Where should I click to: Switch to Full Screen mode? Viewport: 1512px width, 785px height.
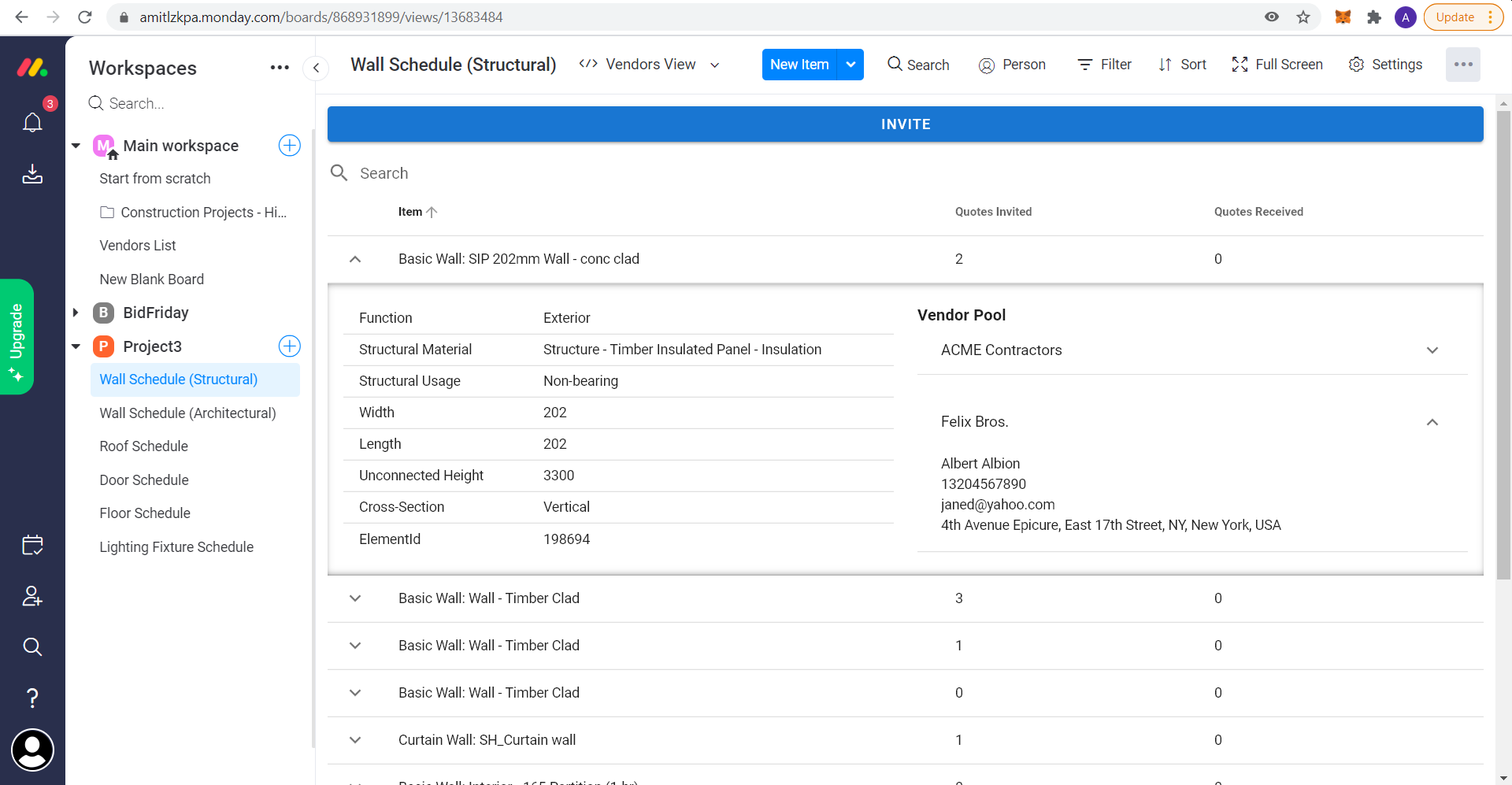(1277, 65)
